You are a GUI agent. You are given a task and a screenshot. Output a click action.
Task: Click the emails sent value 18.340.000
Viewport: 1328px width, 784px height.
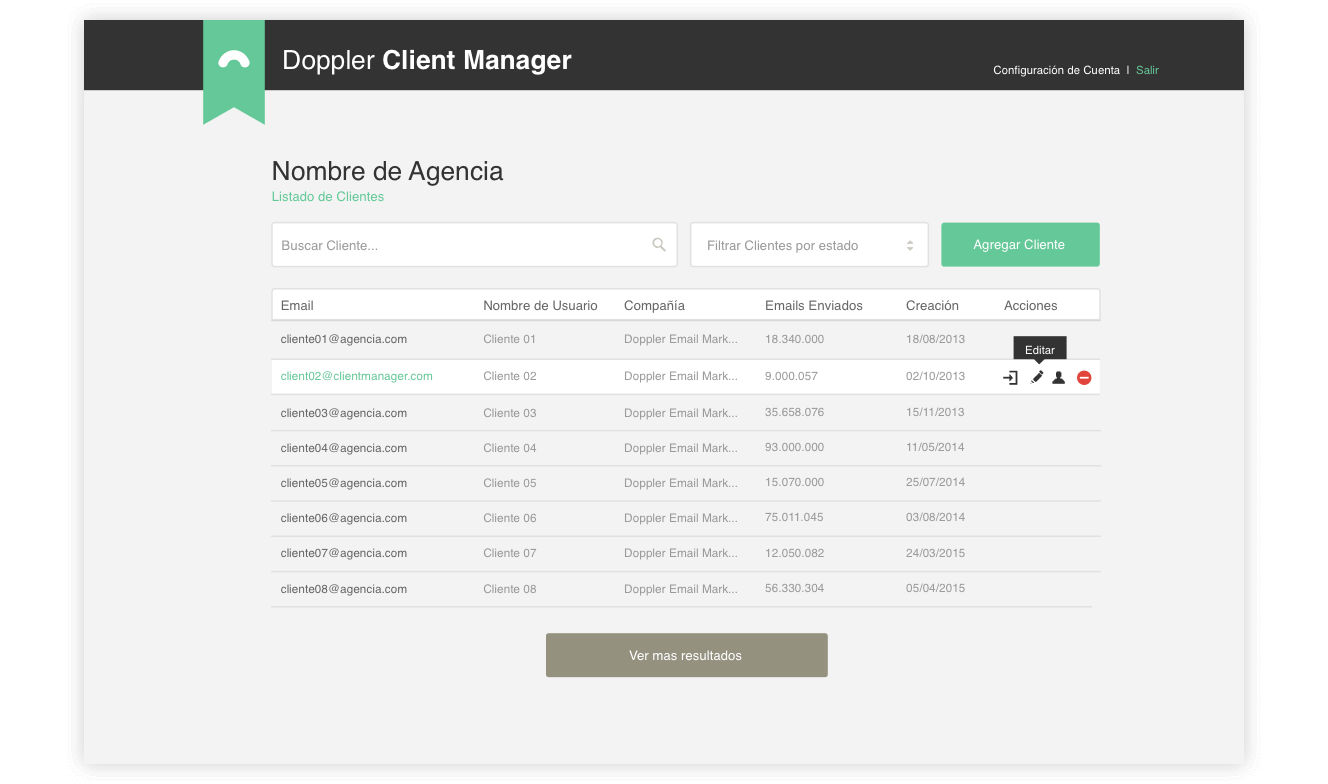795,339
